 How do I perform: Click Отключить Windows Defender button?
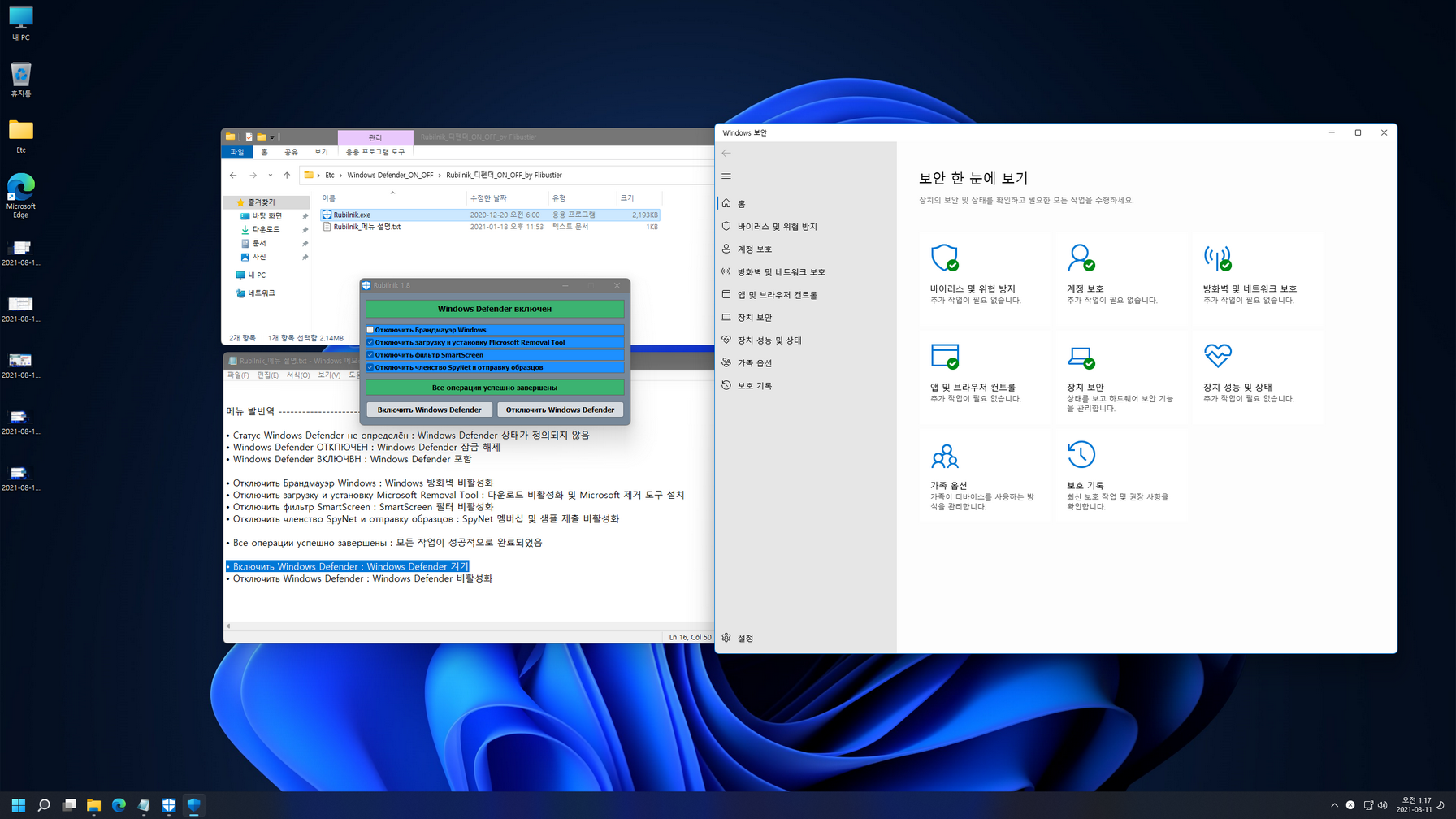point(560,409)
